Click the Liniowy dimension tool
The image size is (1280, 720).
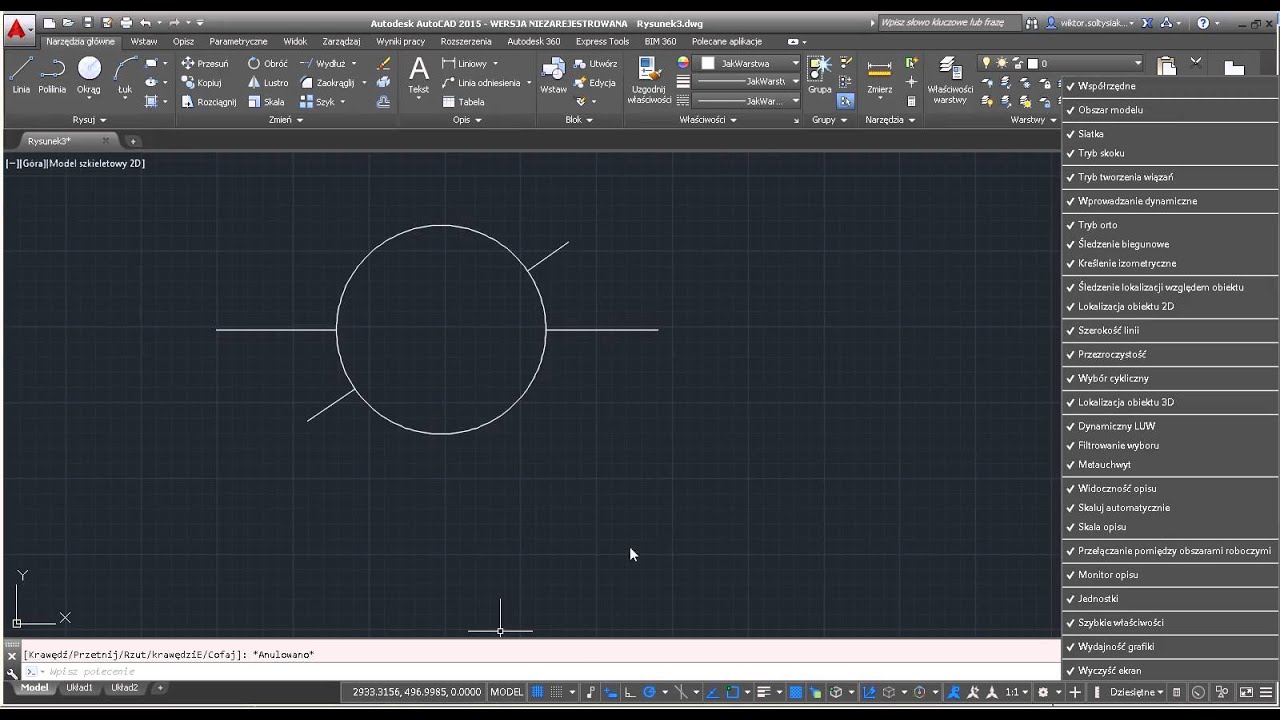point(465,63)
